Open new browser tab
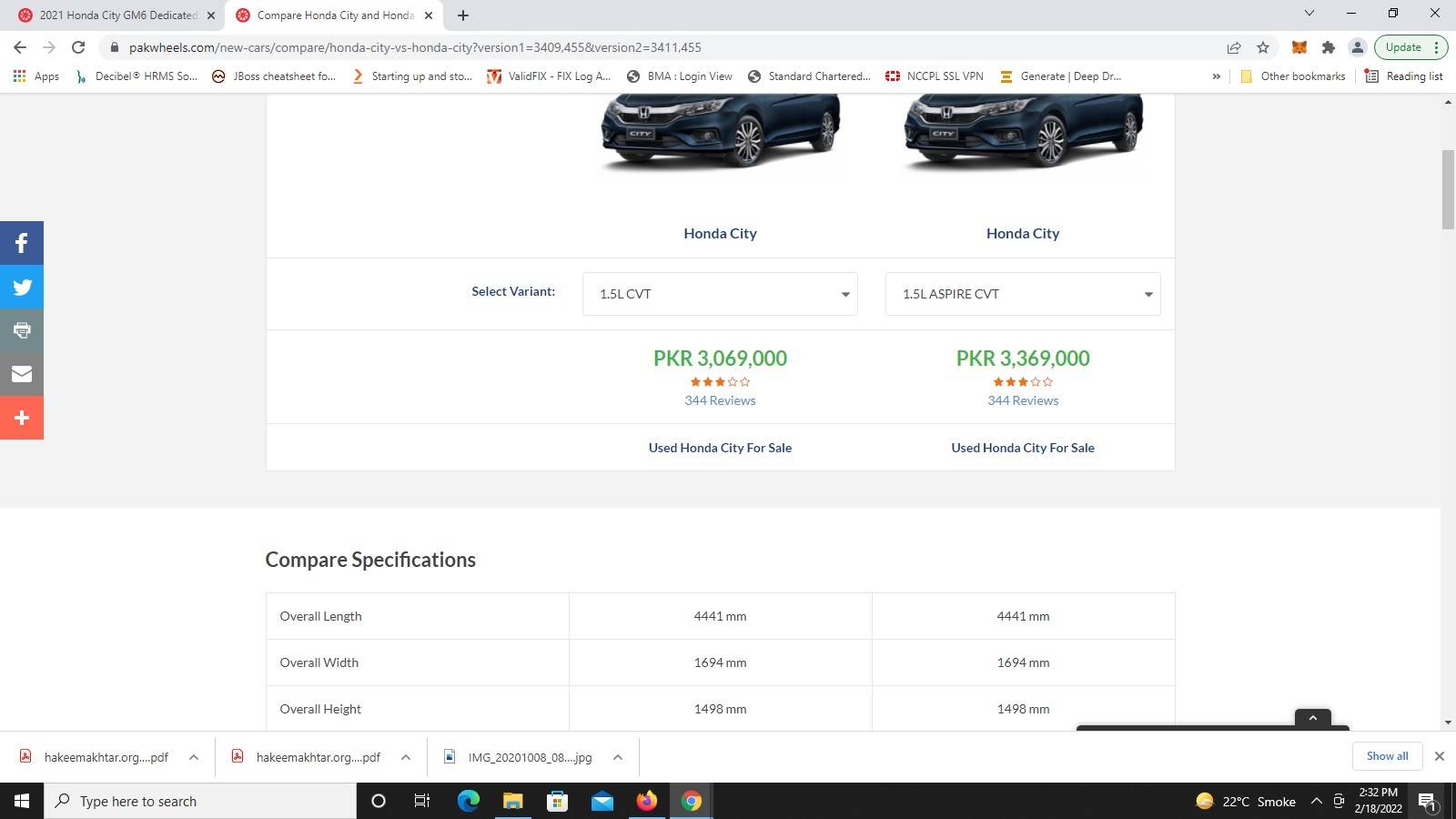 coord(463,15)
